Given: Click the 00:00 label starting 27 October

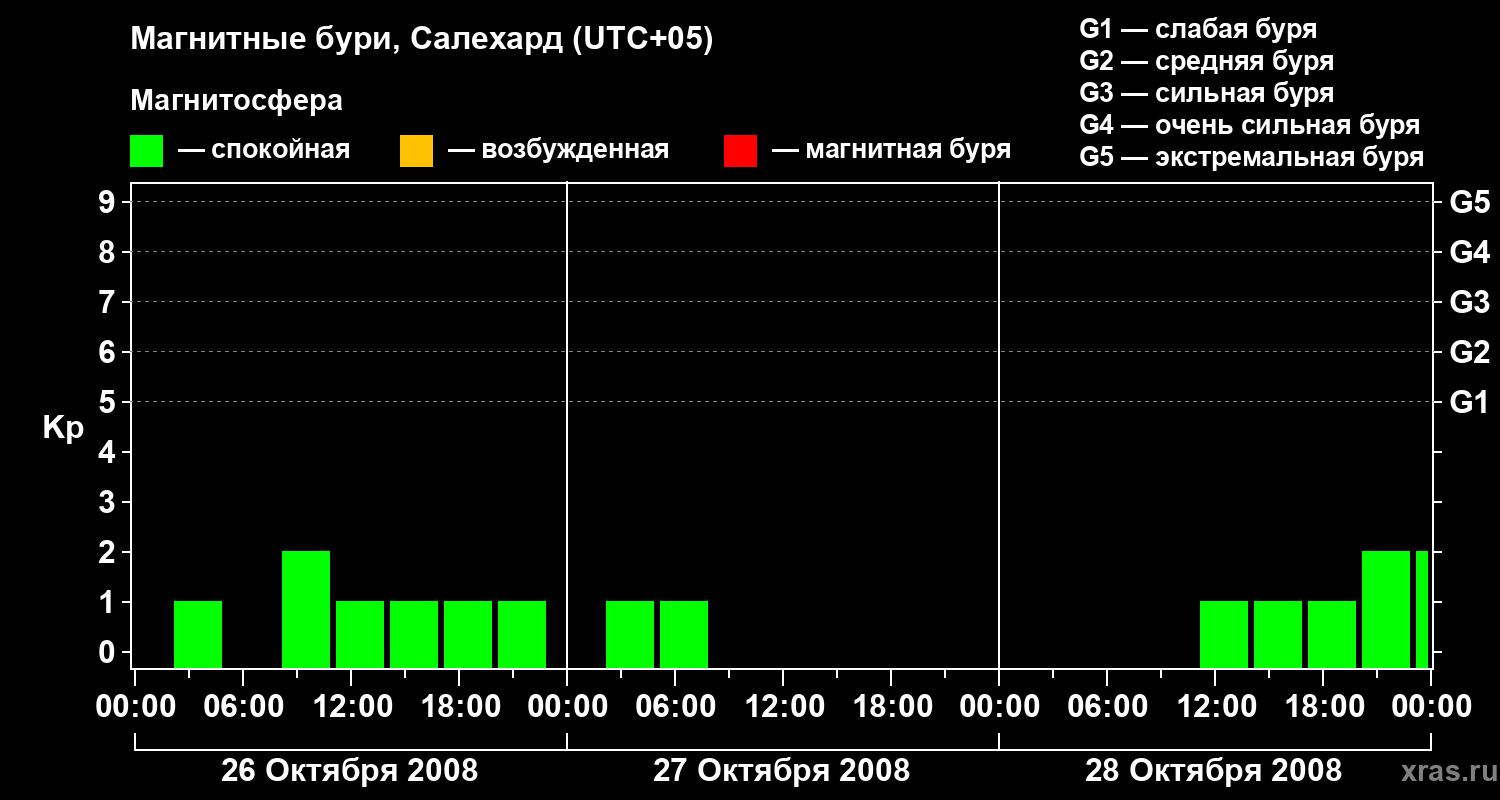Looking at the screenshot, I should pyautogui.click(x=566, y=706).
